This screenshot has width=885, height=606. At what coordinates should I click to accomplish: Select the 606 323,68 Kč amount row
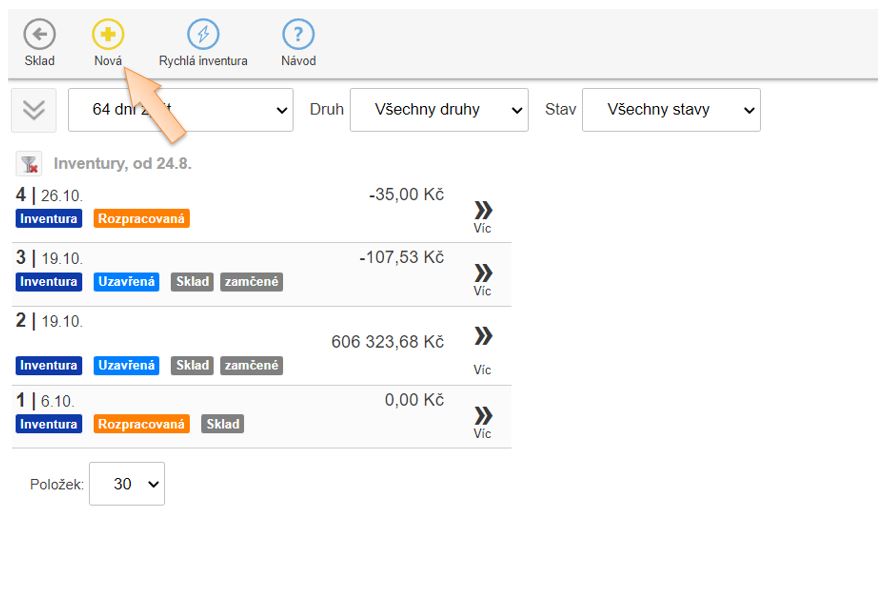387,342
